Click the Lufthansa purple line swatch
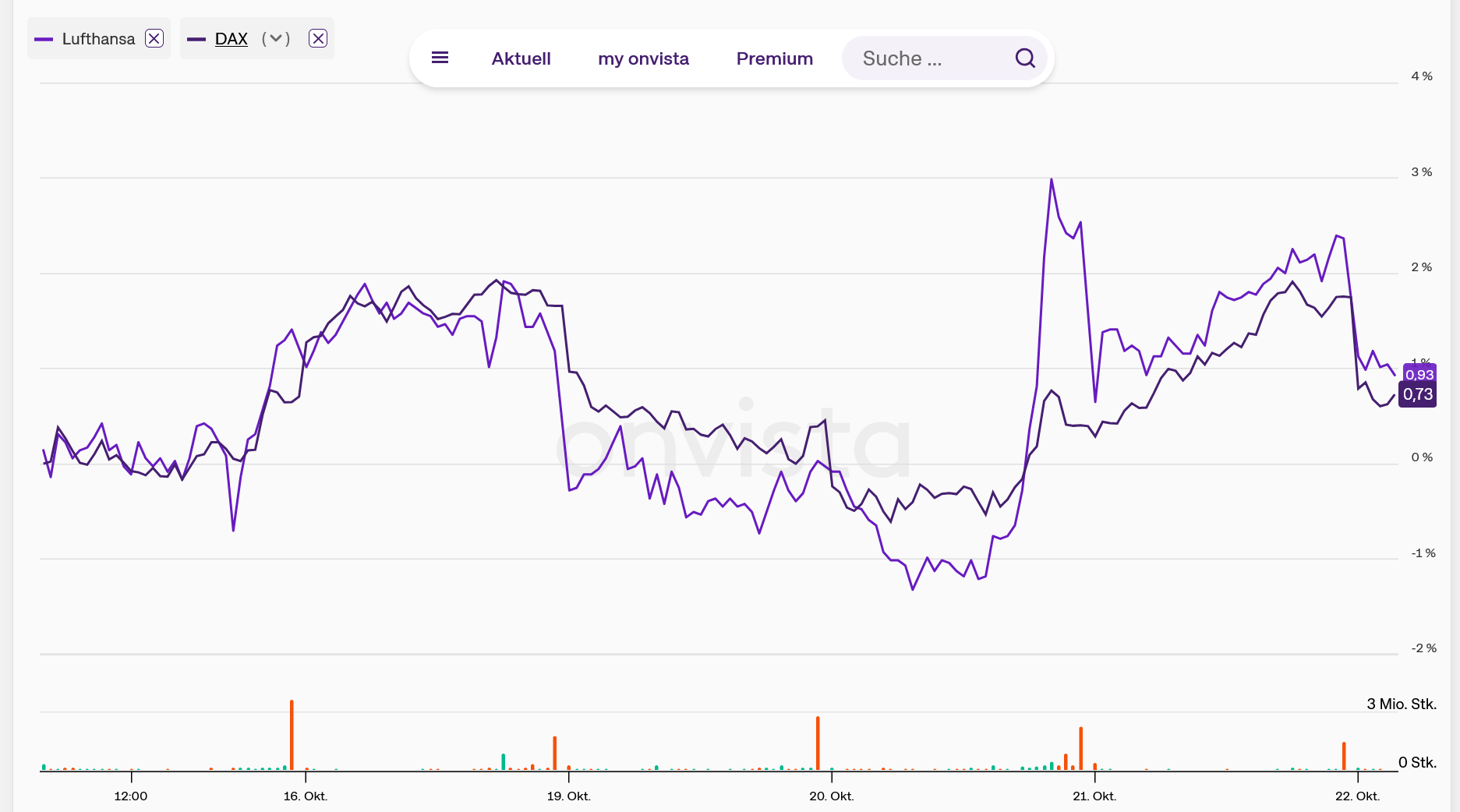The height and width of the screenshot is (812, 1460). 44,39
